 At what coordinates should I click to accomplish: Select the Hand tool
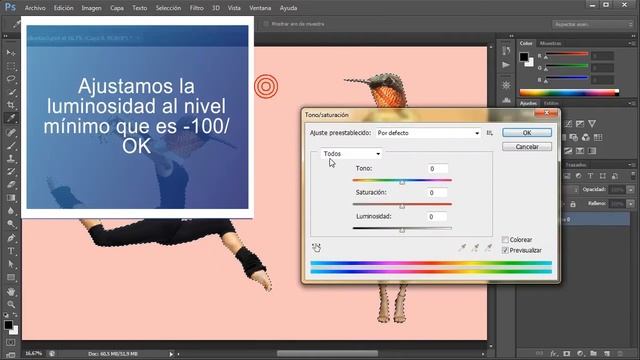click(11, 291)
